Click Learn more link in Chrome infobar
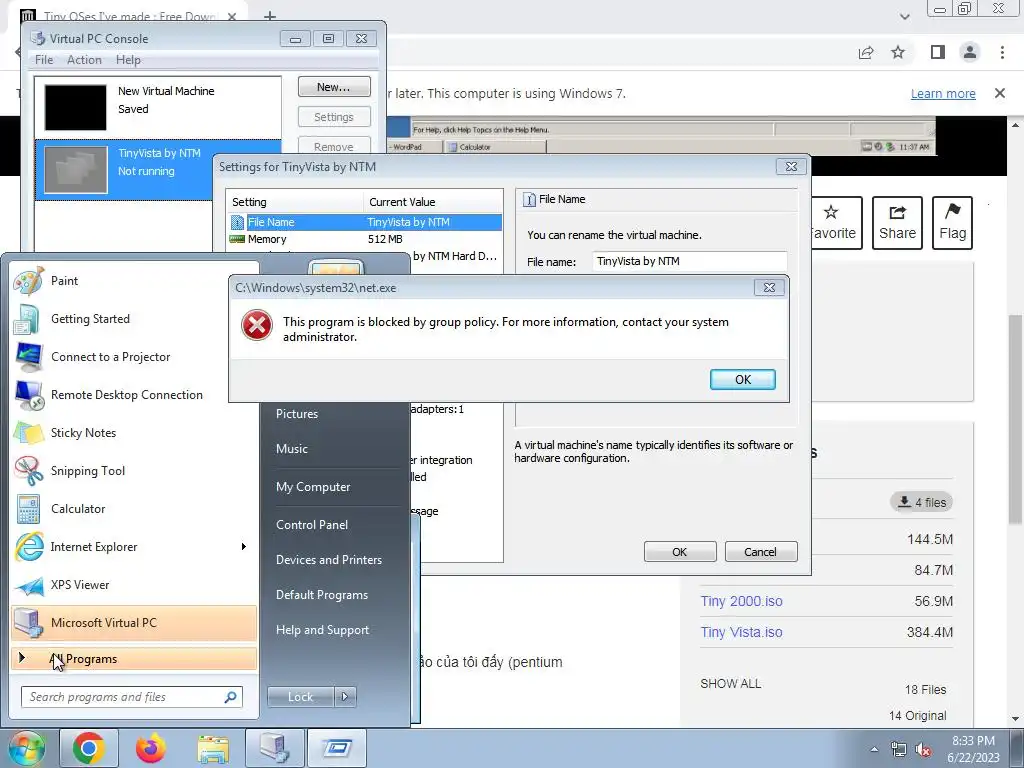The height and width of the screenshot is (768, 1024). (x=943, y=93)
